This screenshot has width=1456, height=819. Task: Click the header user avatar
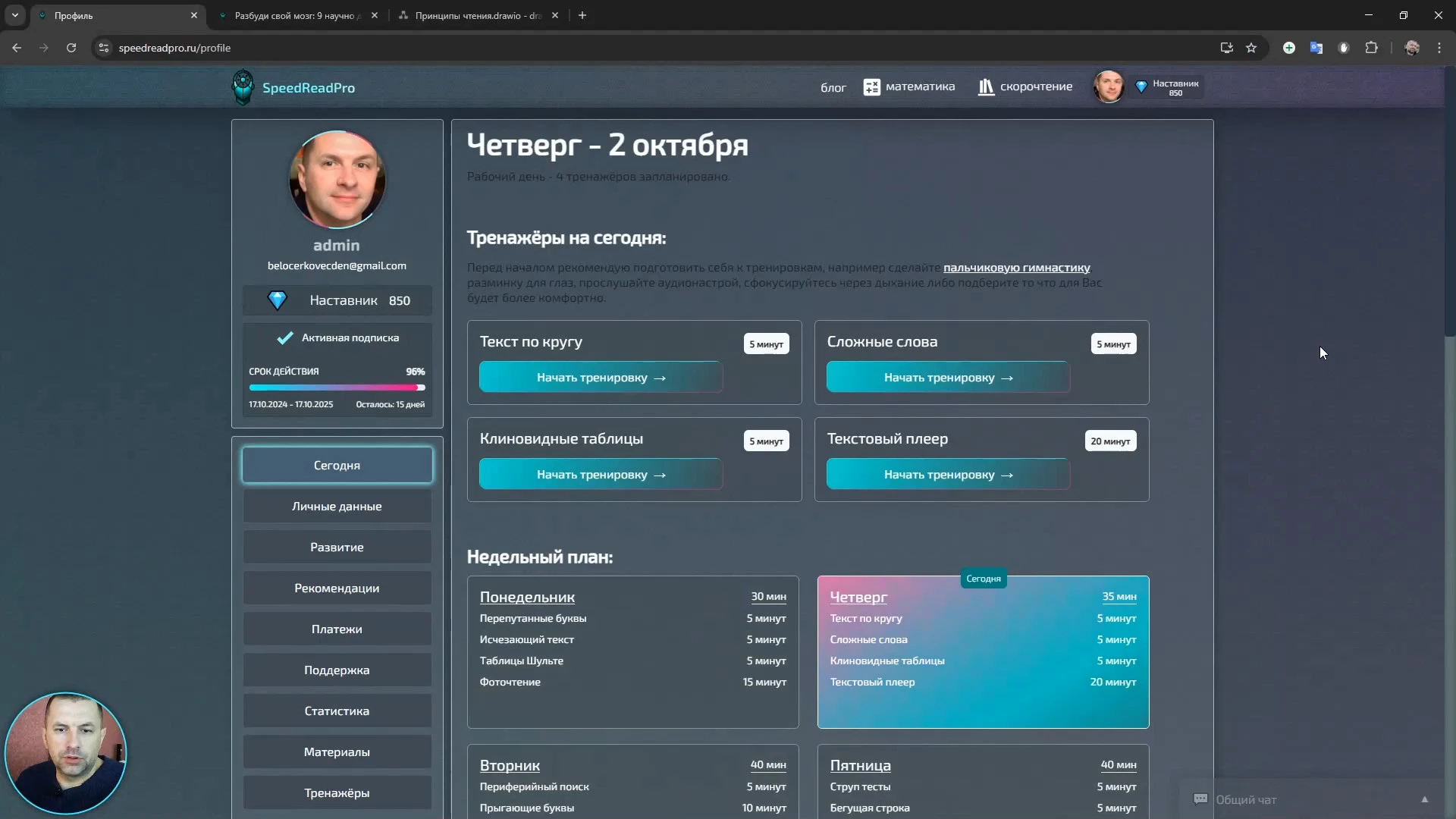click(x=1108, y=86)
